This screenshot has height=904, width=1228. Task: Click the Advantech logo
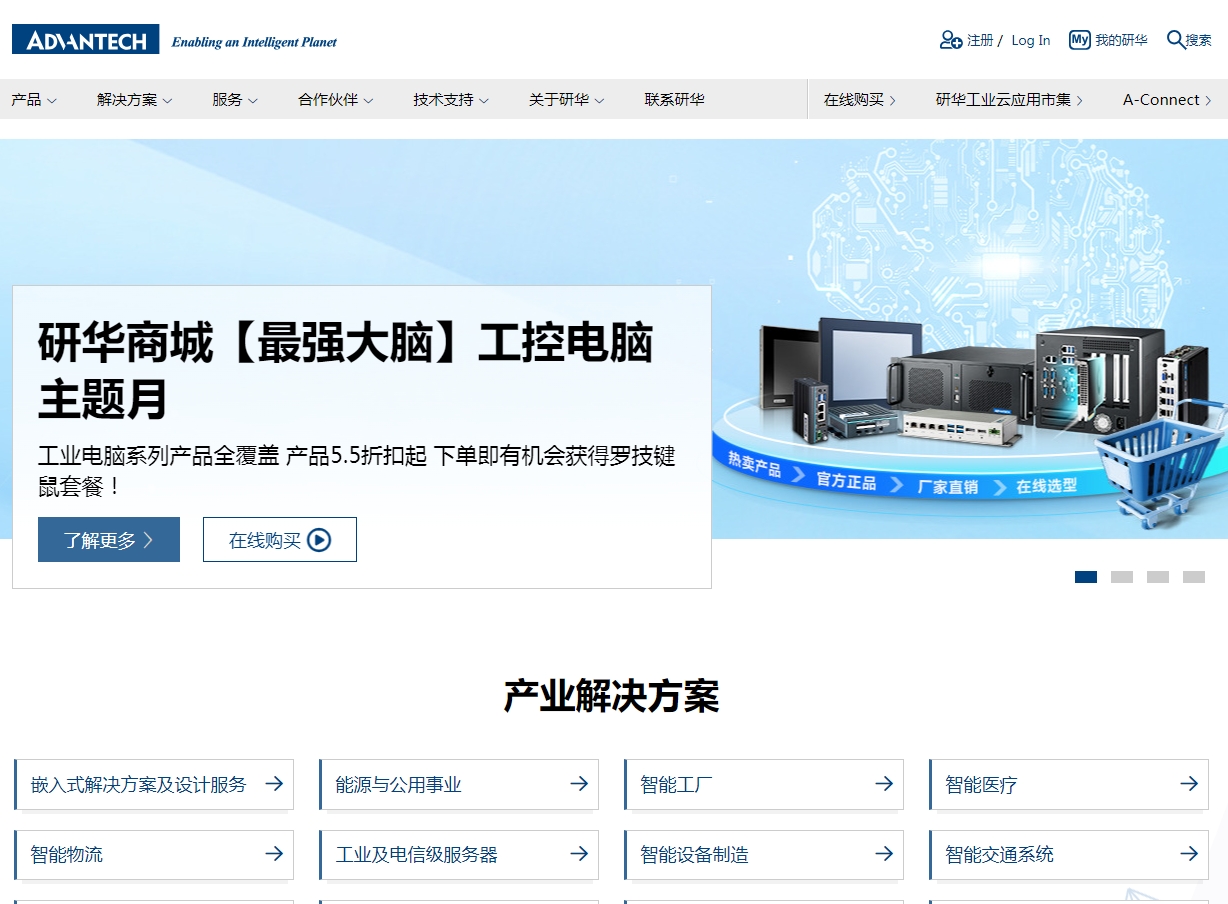point(86,40)
